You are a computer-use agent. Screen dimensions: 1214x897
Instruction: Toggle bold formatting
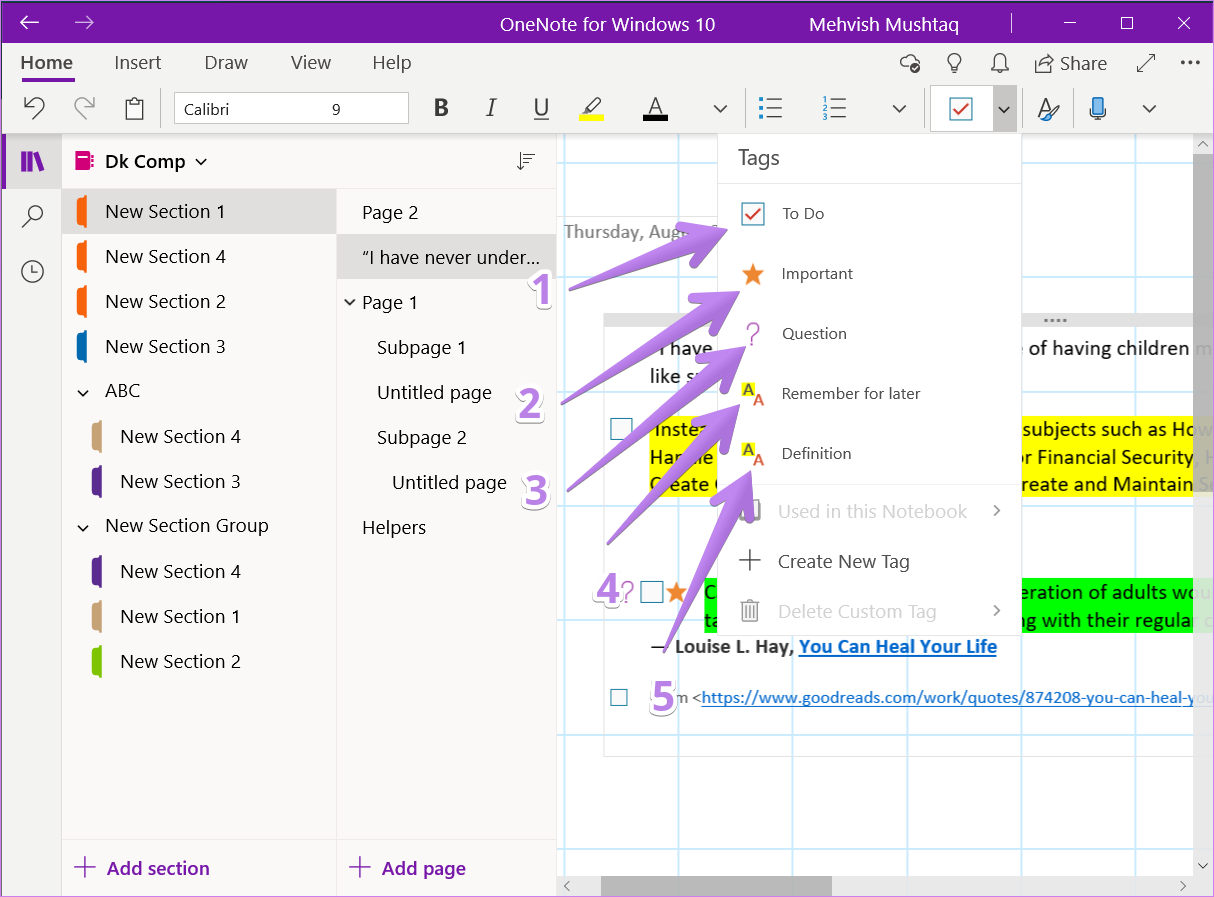coord(441,108)
